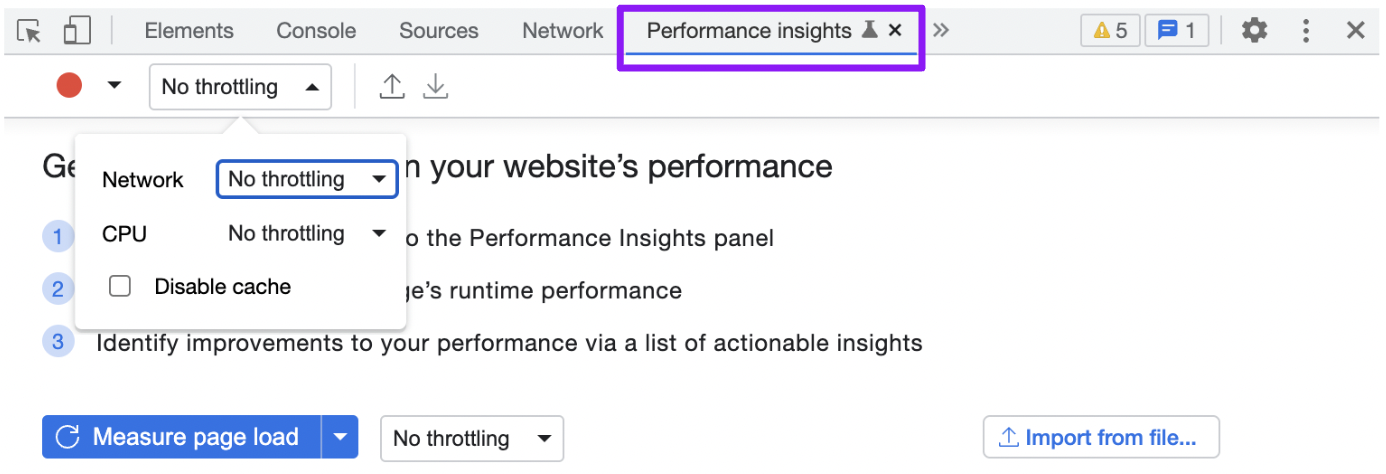The height and width of the screenshot is (474, 1386).
Task: Click Measure page load button
Action: point(181,438)
